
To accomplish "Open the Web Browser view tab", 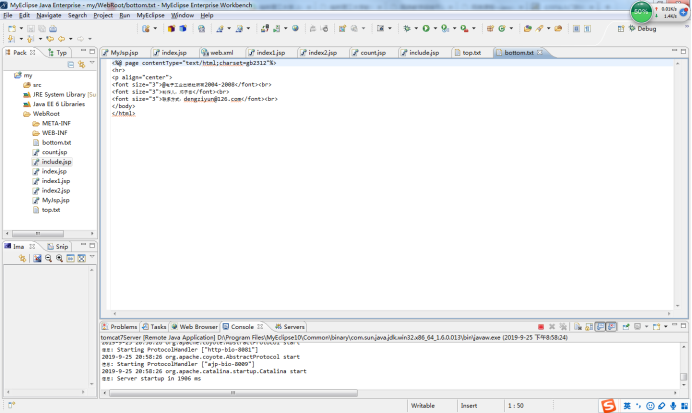I will [195, 327].
